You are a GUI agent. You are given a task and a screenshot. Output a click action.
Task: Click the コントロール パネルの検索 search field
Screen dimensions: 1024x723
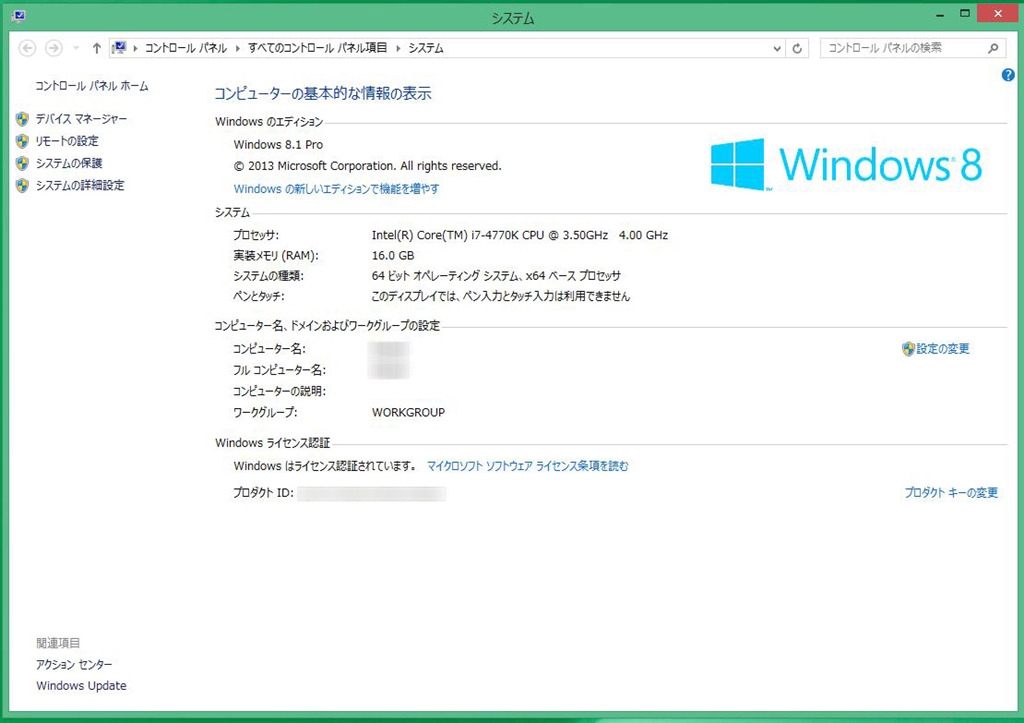click(900, 48)
